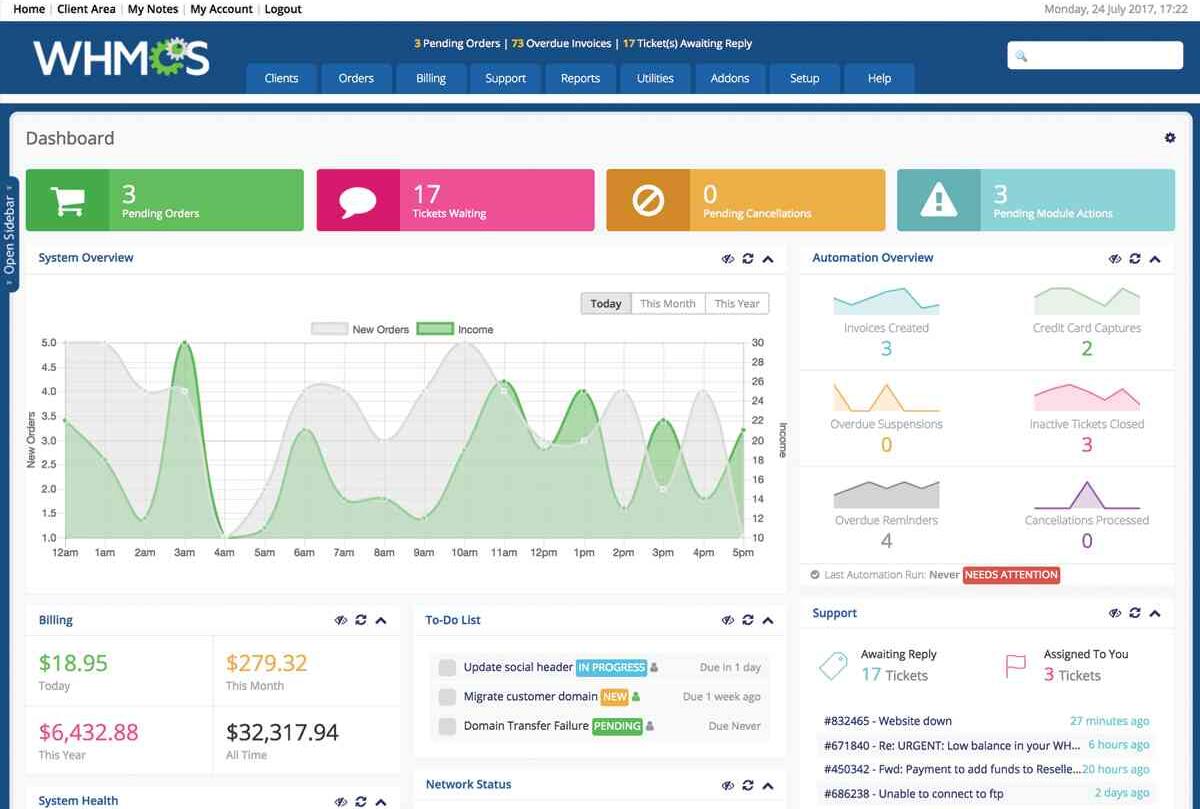Click the Pending Cancellations ban icon
Screen dimensions: 1200x809
click(648, 201)
